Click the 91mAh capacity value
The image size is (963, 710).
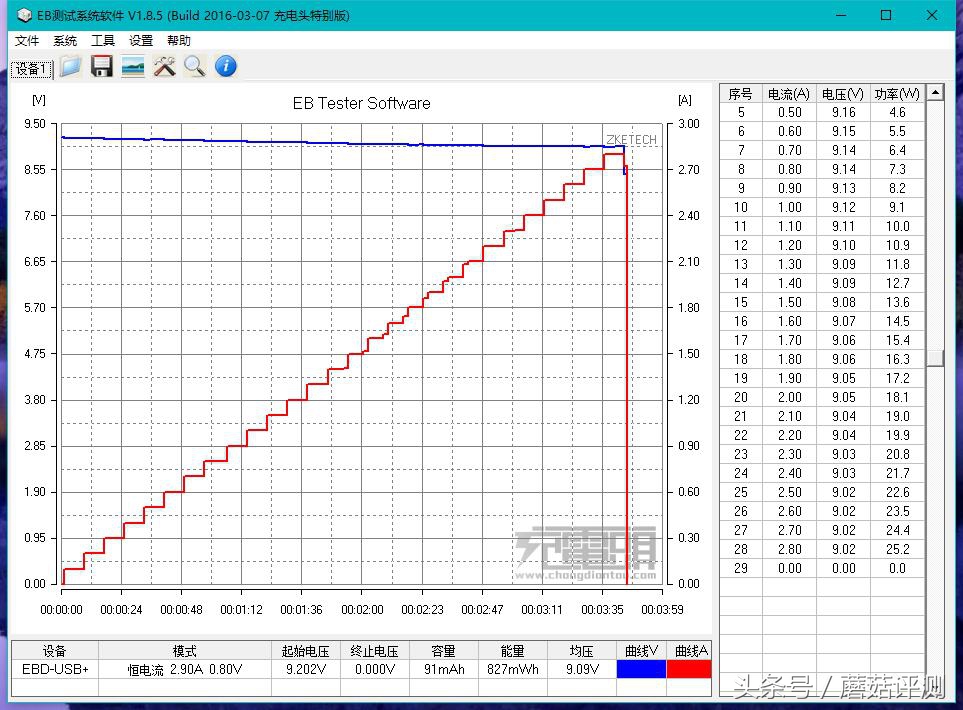(x=443, y=669)
